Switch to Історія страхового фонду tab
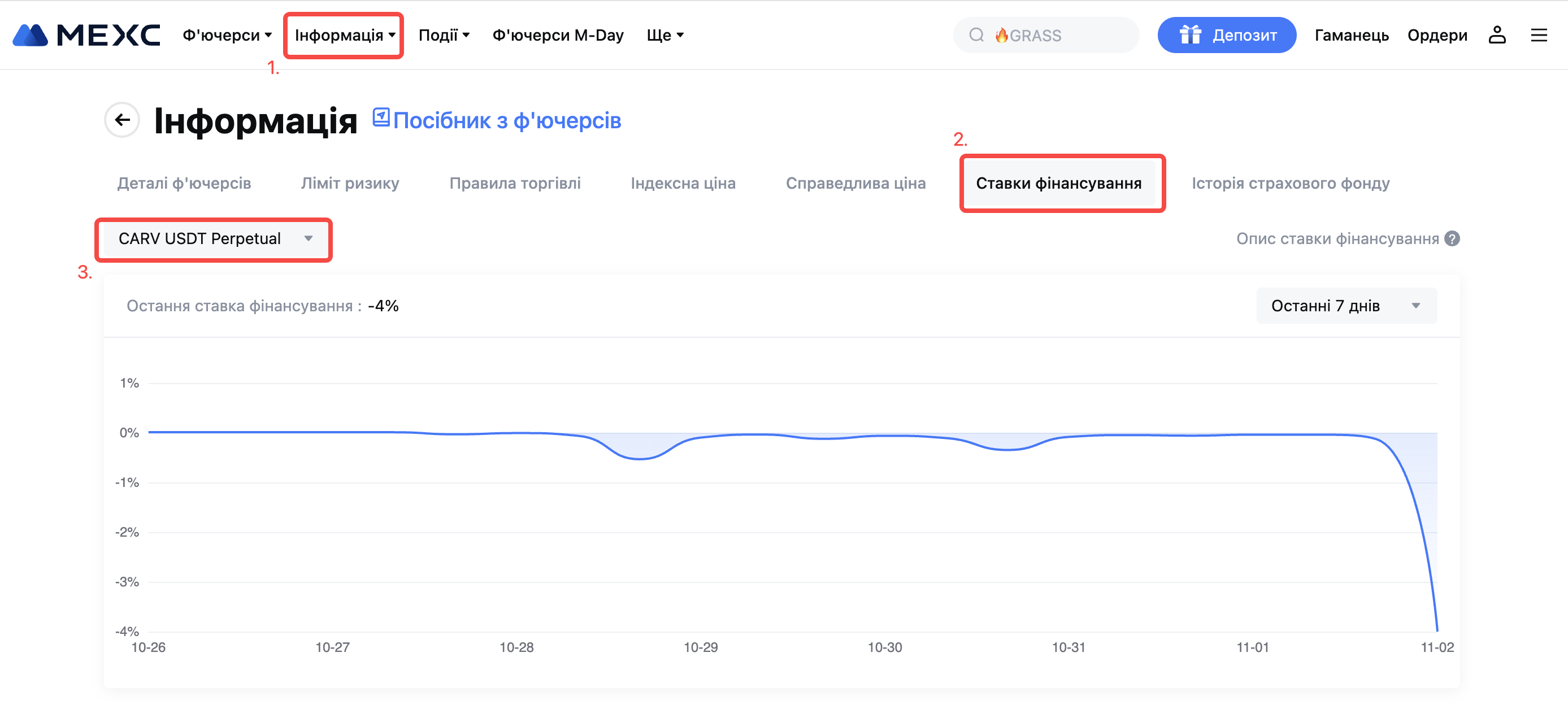The width and height of the screenshot is (1568, 709). point(1291,183)
